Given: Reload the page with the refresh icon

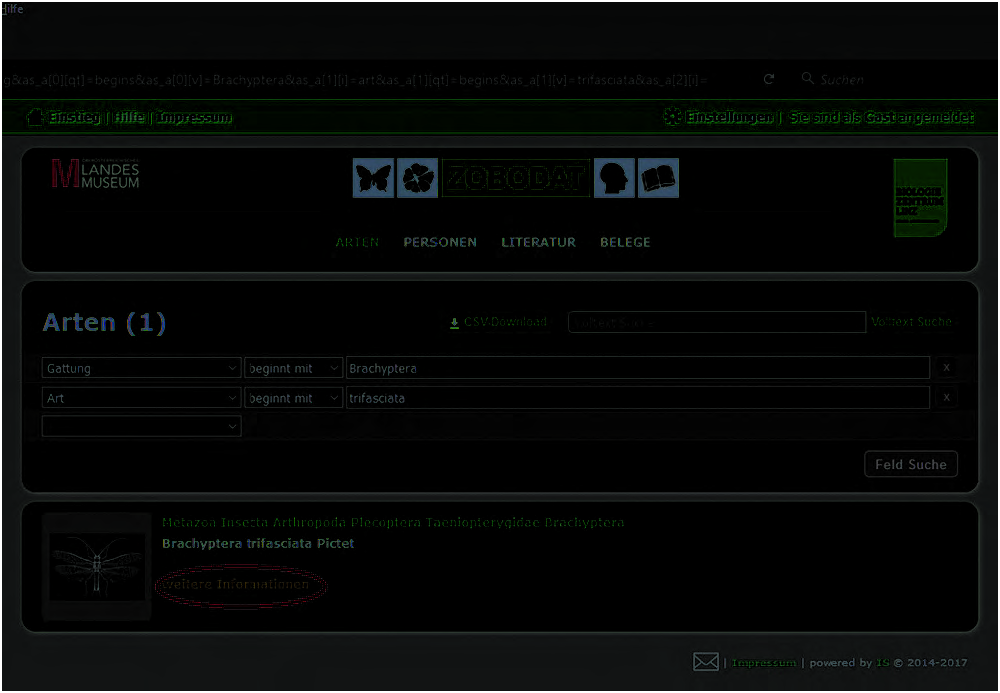Looking at the screenshot, I should click(769, 79).
